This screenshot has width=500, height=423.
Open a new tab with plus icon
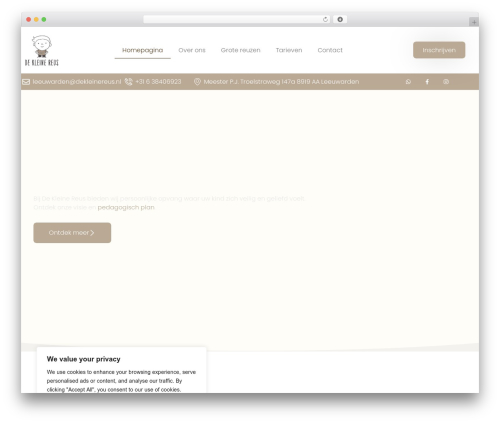pyautogui.click(x=474, y=22)
